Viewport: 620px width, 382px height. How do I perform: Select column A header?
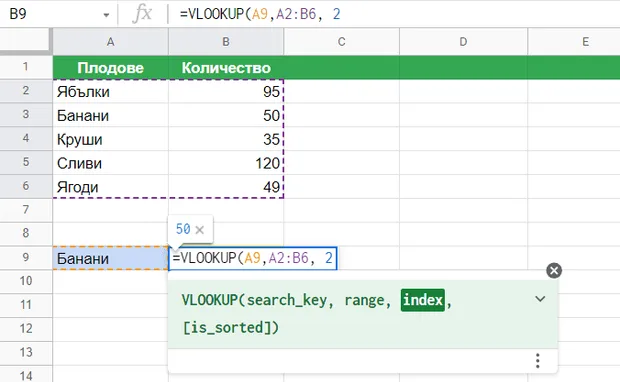(111, 42)
